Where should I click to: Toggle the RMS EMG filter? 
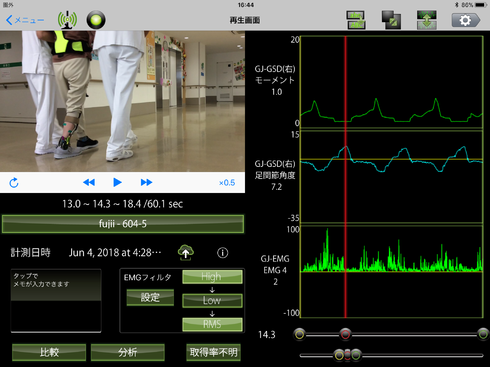(x=212, y=324)
